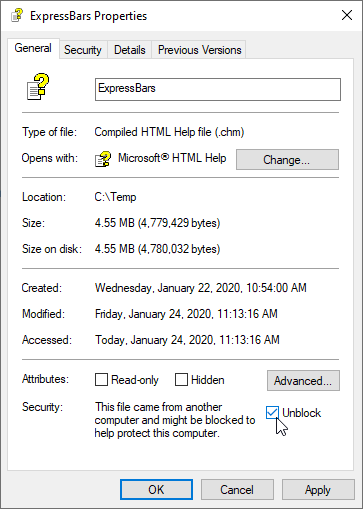
Task: Open the Advanced... attributes dialog
Action: coord(303,380)
